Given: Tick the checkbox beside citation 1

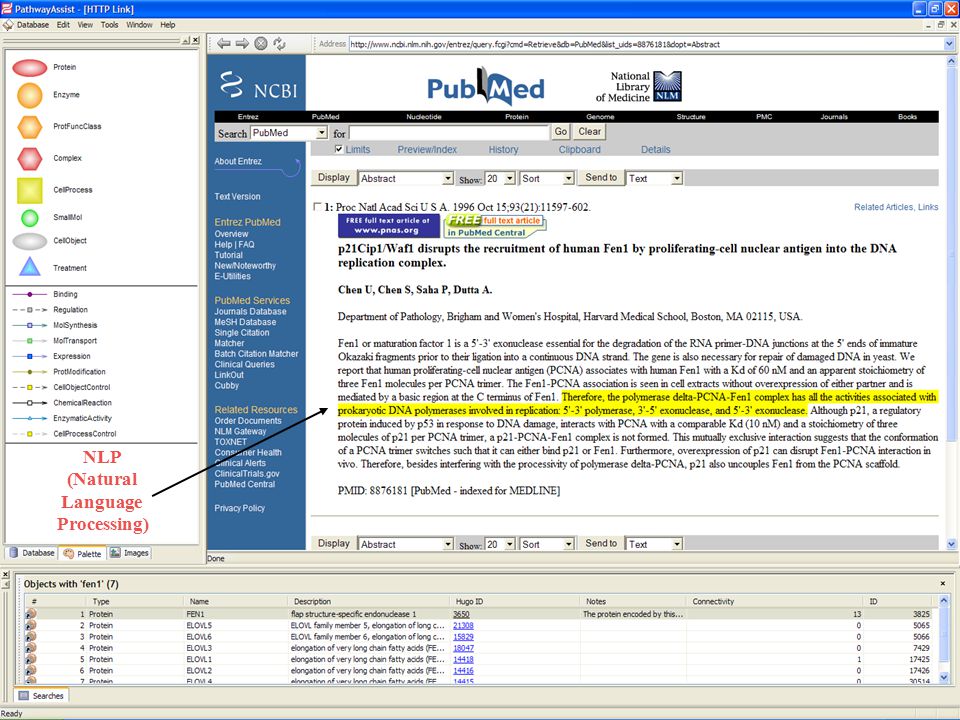Looking at the screenshot, I should 317,206.
